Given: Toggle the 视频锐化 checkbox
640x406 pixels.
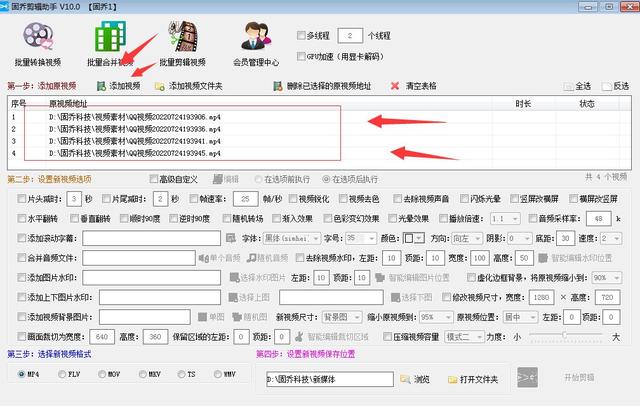Looking at the screenshot, I should point(293,199).
